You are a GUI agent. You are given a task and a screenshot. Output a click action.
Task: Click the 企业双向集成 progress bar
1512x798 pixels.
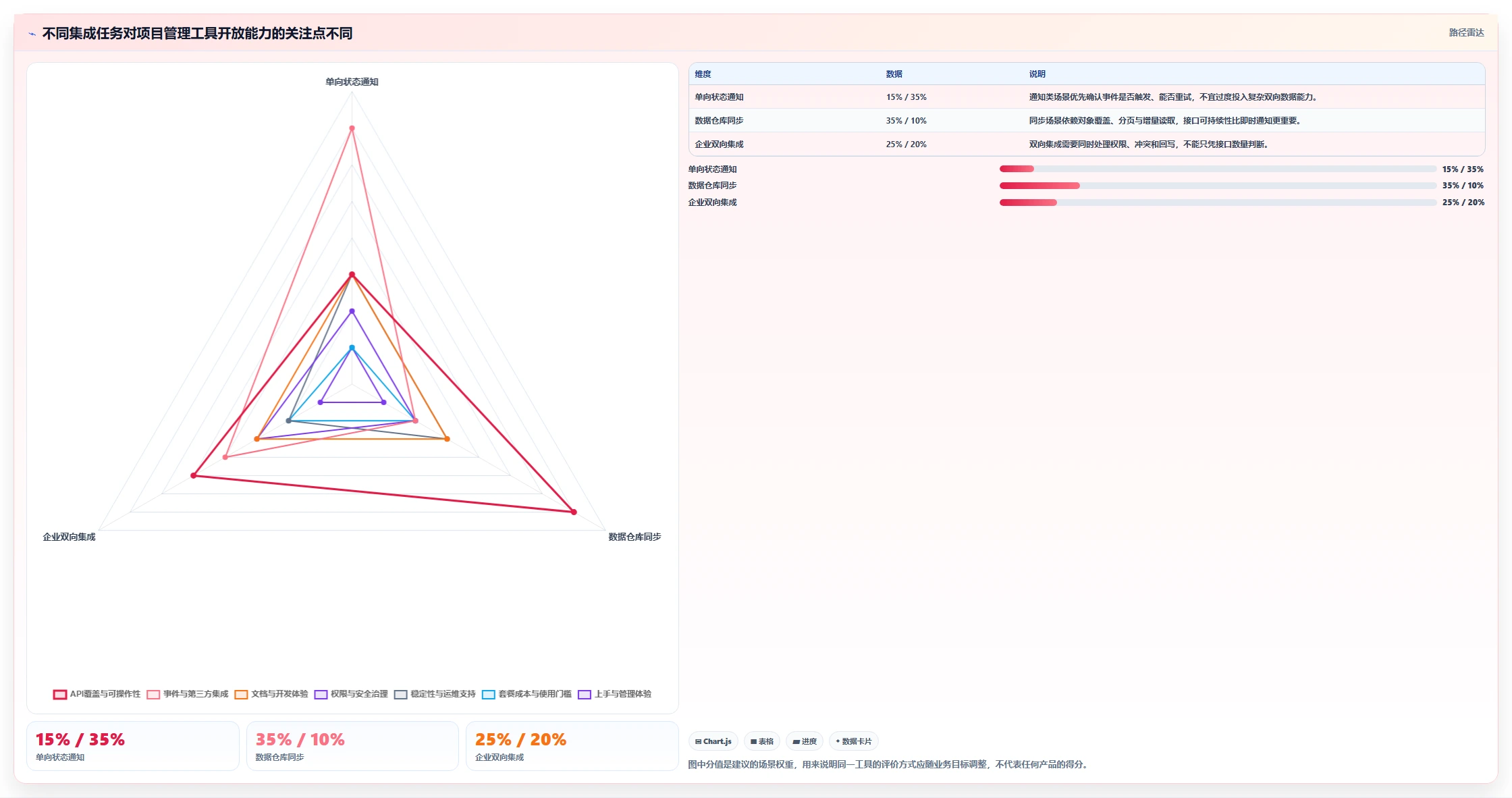pyautogui.click(x=1218, y=203)
